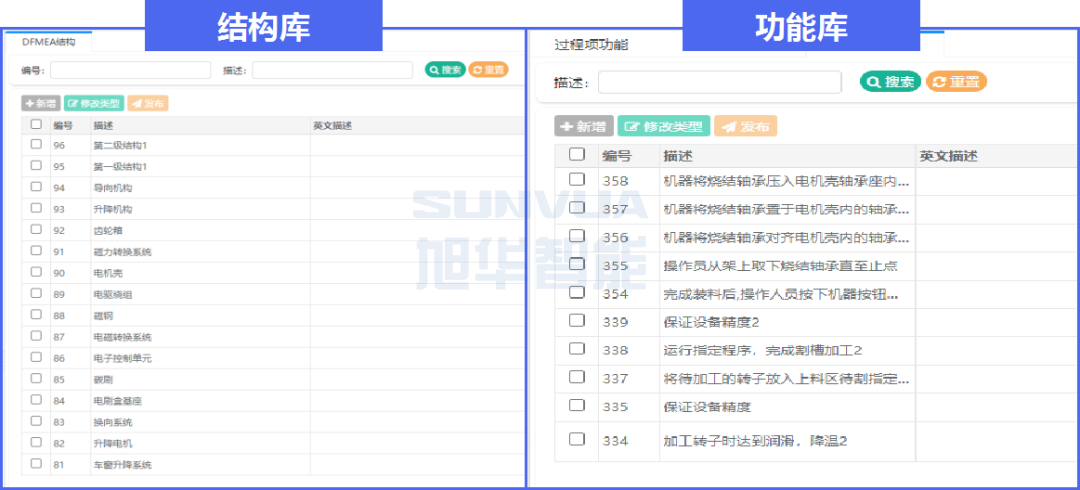Select the checkbox for 齿轮箱 row 92
The width and height of the screenshot is (1080, 490).
(x=36, y=229)
